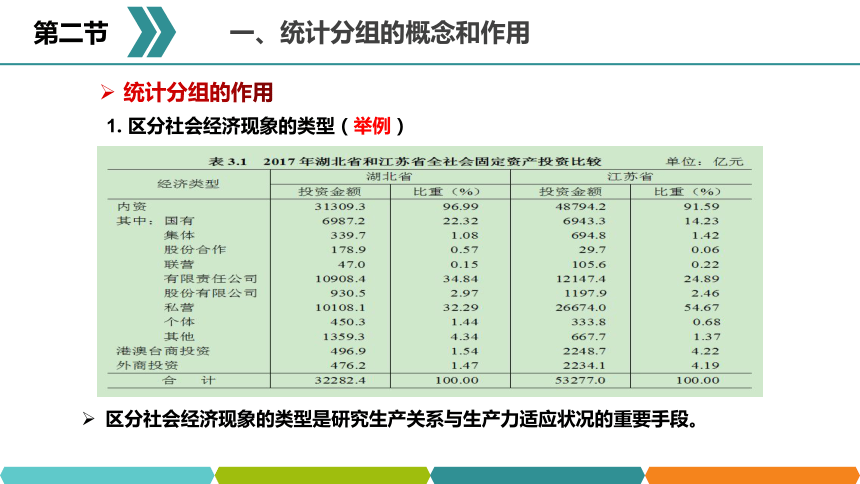Click the table caption 表 3.1 2017年湖北省和江苏省
Screen dimensions: 860x484
405,161
